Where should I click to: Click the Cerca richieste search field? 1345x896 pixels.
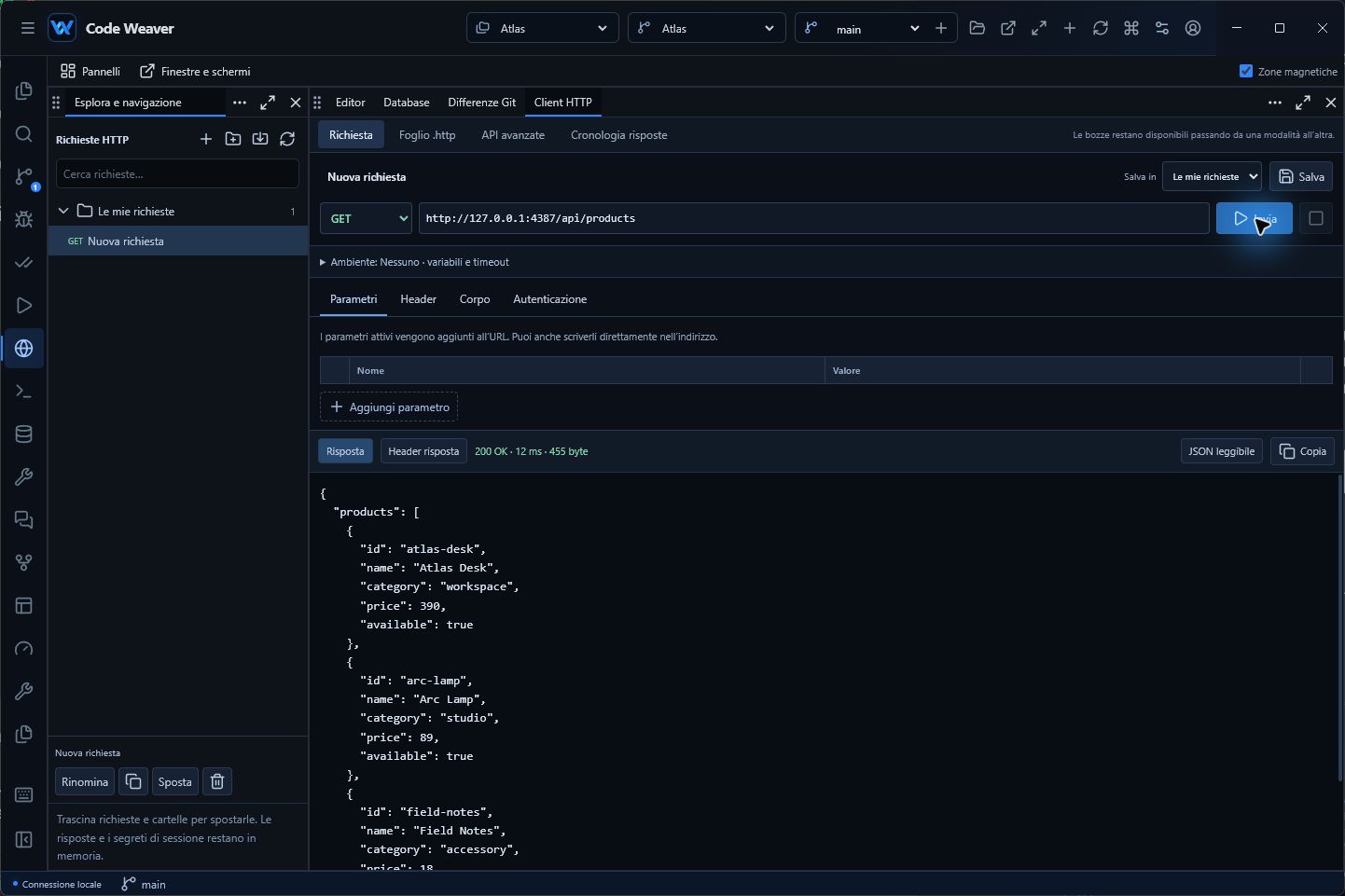coord(177,173)
